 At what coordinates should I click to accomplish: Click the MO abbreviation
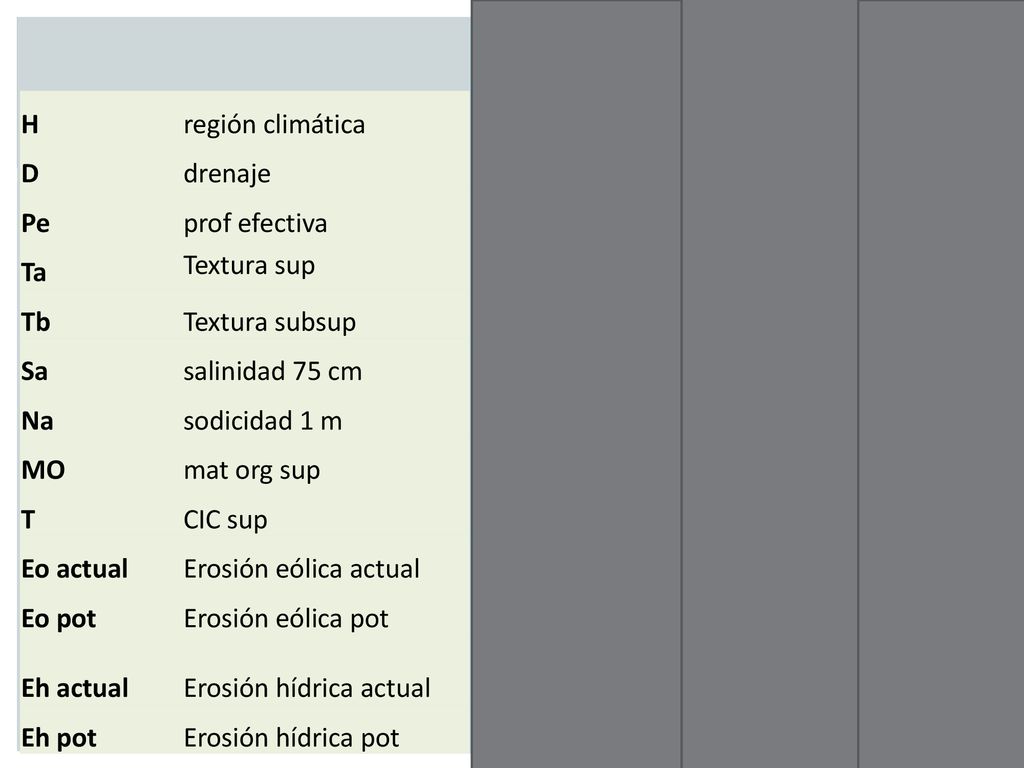tap(43, 470)
